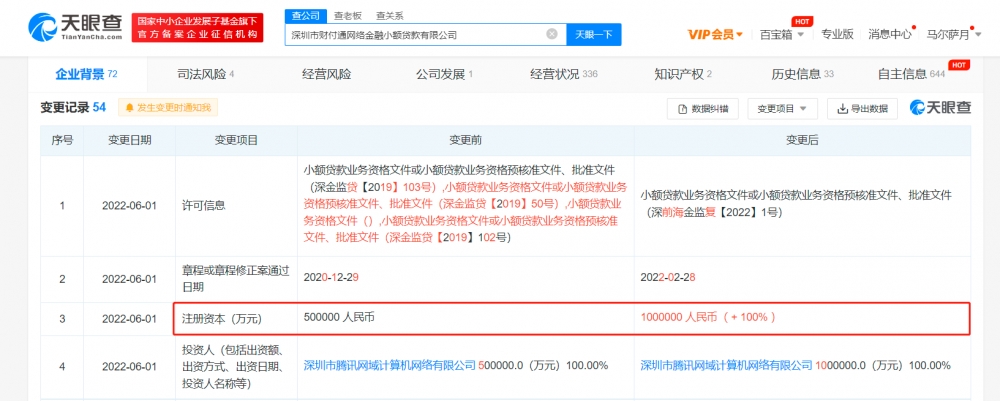Click the 国家中小企业发展子基金旗下 red banner
Screen dimensions: 1000x401
pyautogui.click(x=198, y=27)
